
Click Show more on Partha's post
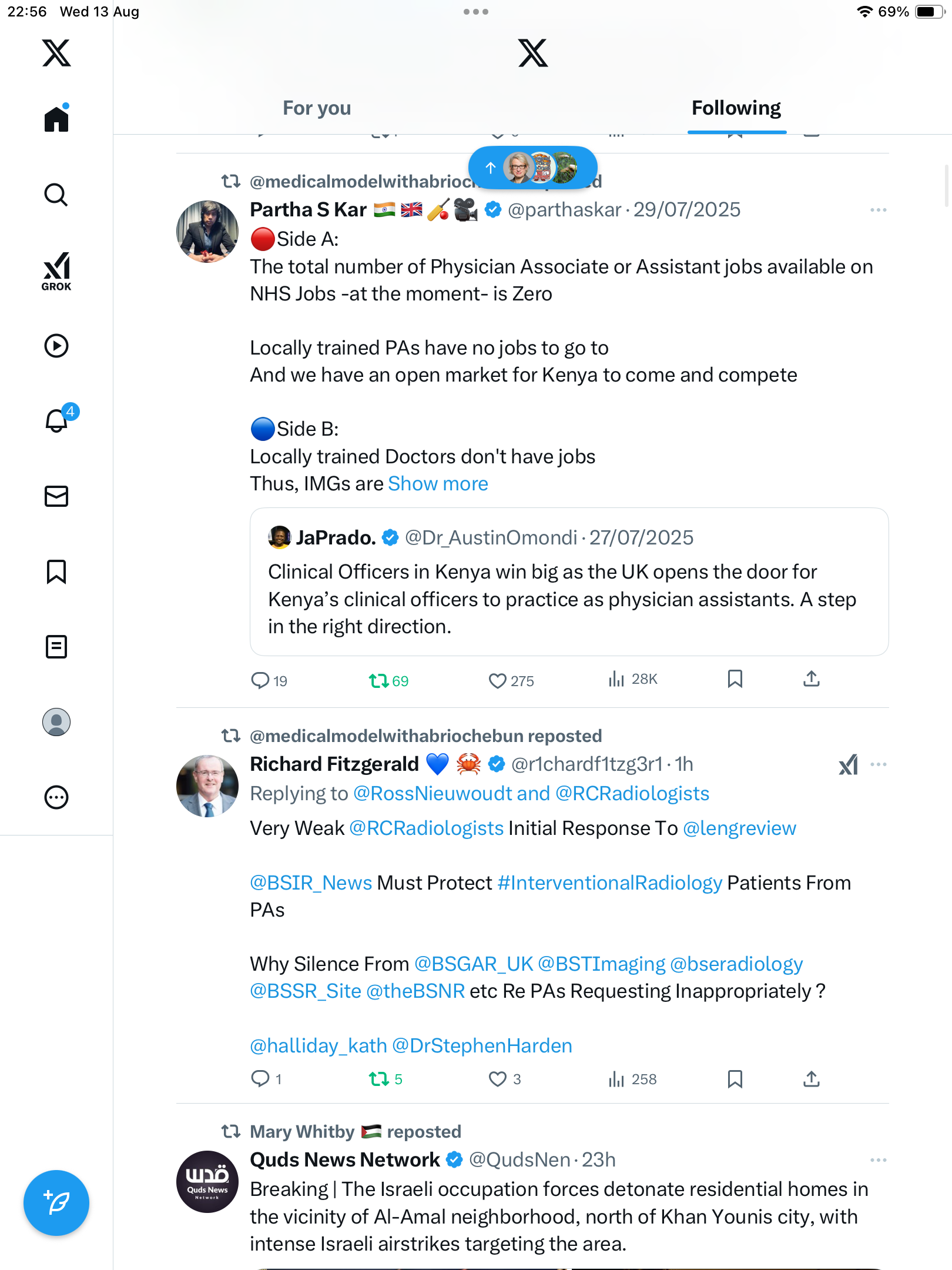pos(438,484)
